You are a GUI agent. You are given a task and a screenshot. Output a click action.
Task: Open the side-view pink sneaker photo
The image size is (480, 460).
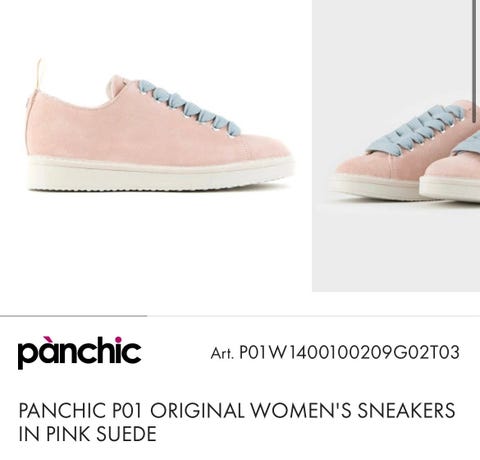[156, 146]
